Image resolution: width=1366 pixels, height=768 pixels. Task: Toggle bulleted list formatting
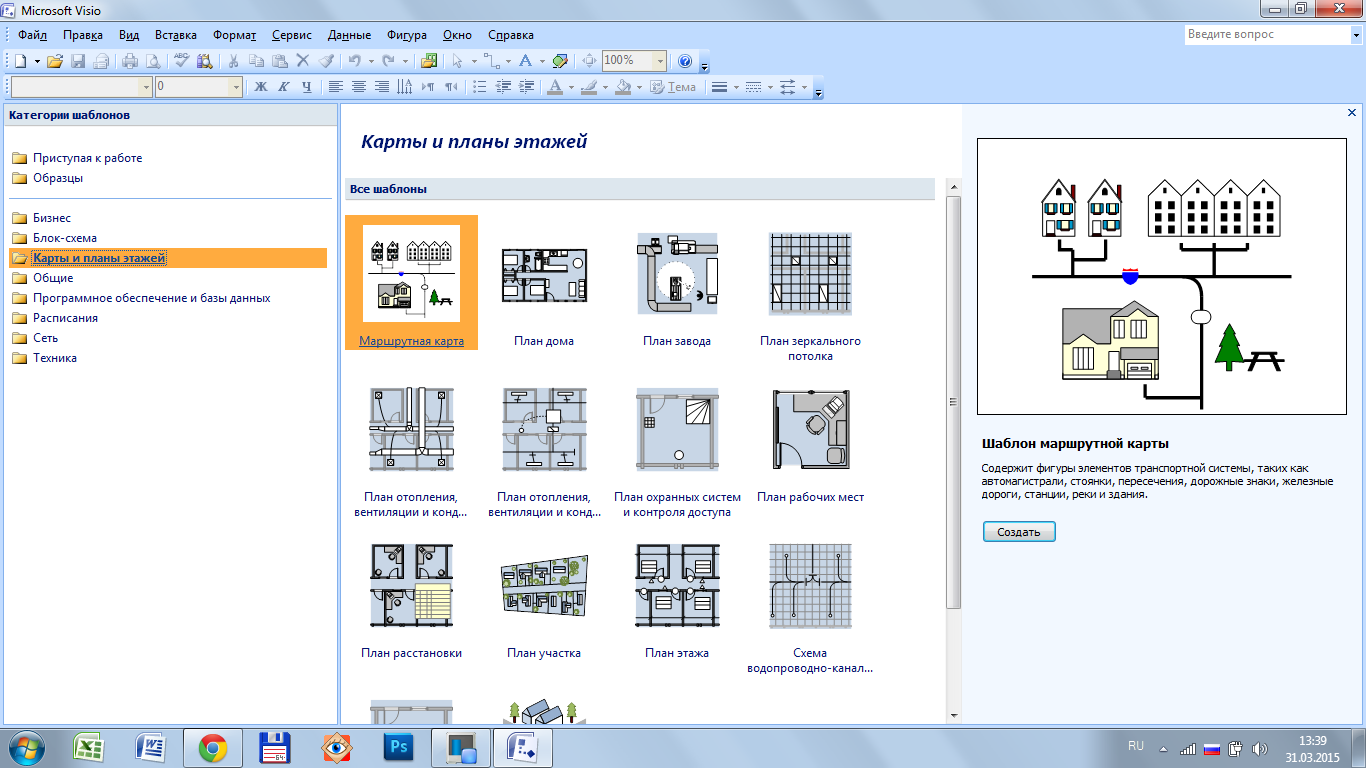coord(480,87)
